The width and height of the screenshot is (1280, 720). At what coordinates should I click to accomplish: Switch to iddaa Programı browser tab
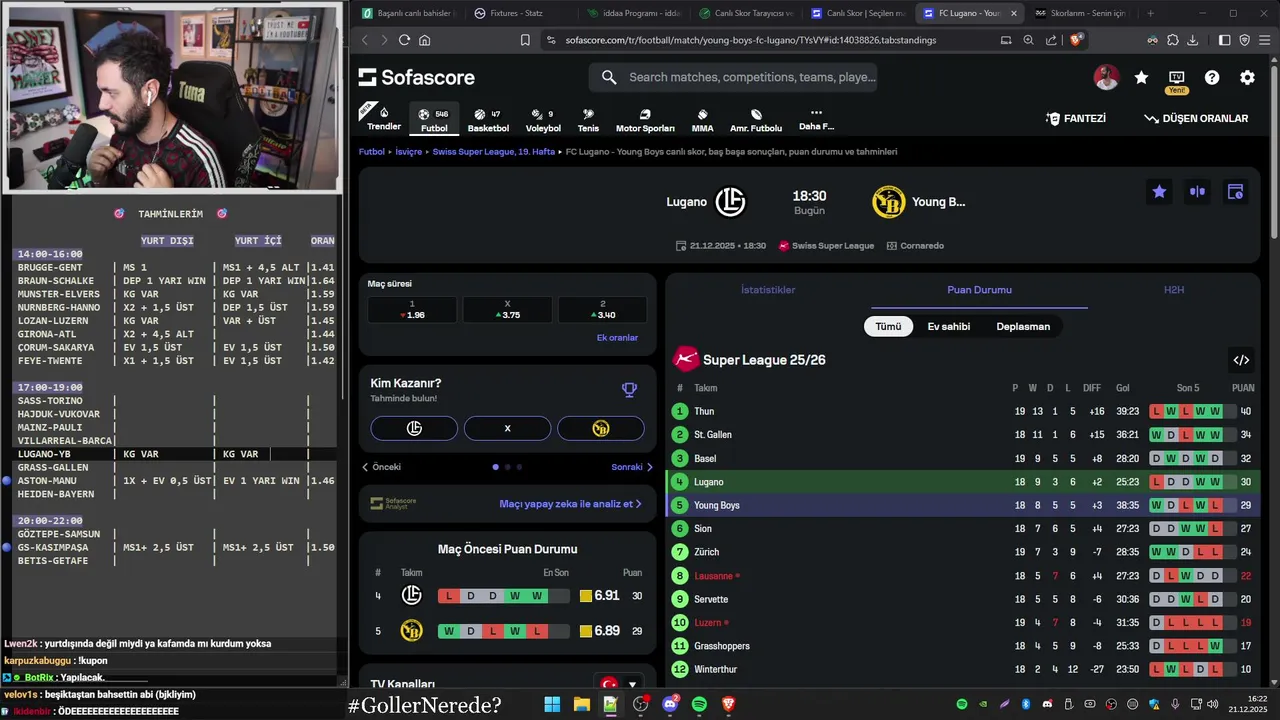point(635,13)
